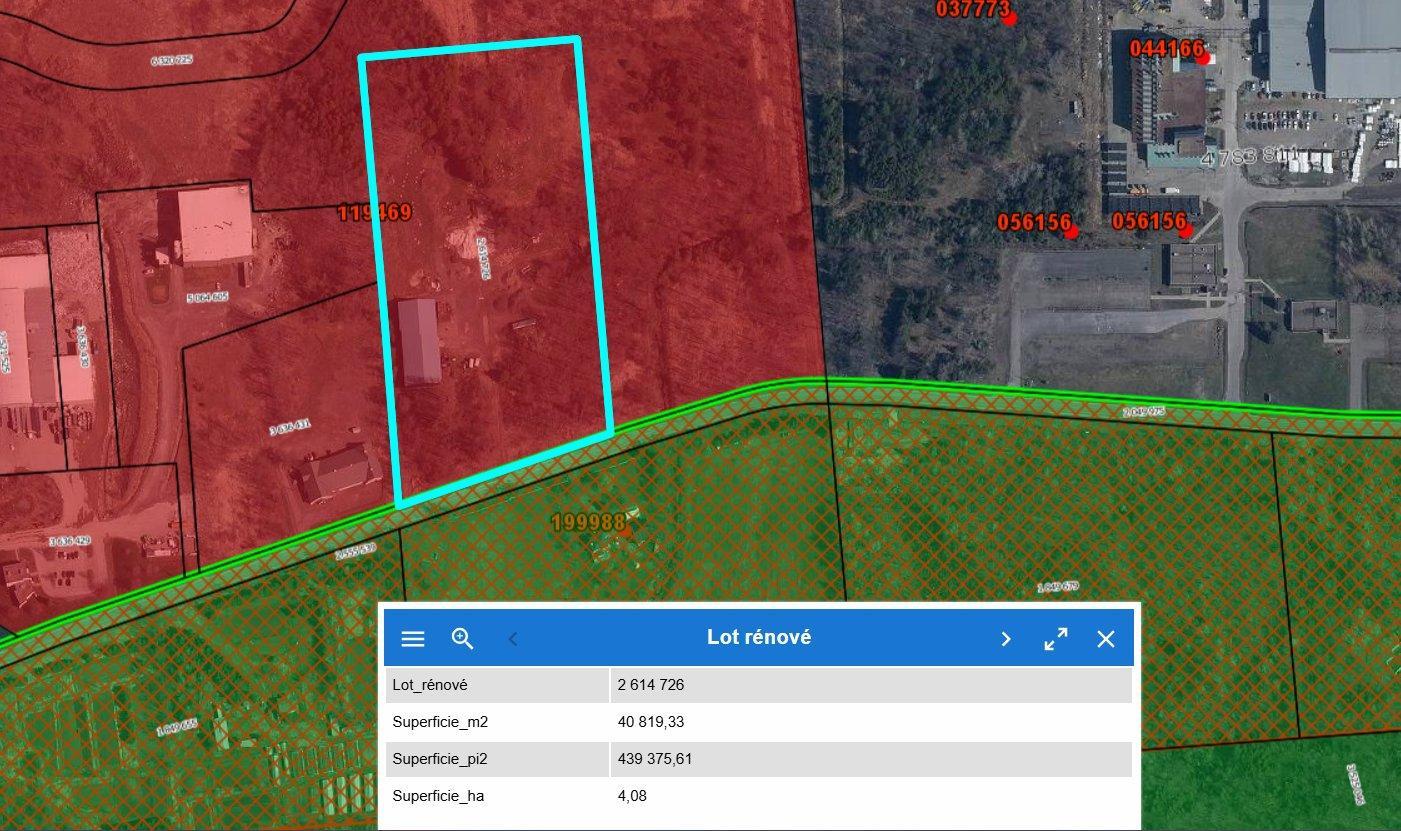Click the Lot rénové popup title
Viewport: 1401px width, 831px height.
coord(758,638)
